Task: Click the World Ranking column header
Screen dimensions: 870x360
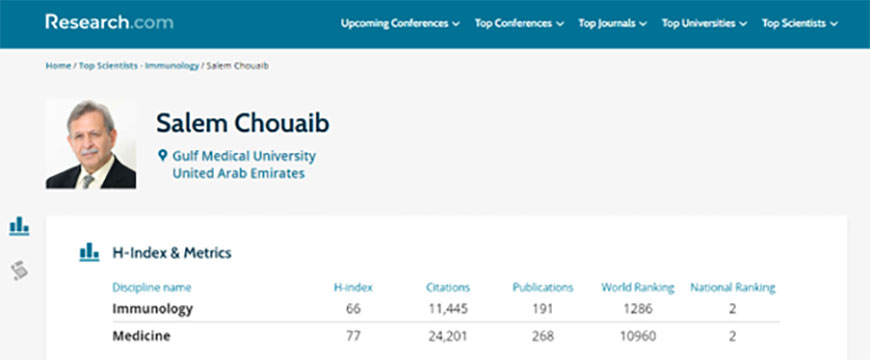Action: [x=638, y=287]
